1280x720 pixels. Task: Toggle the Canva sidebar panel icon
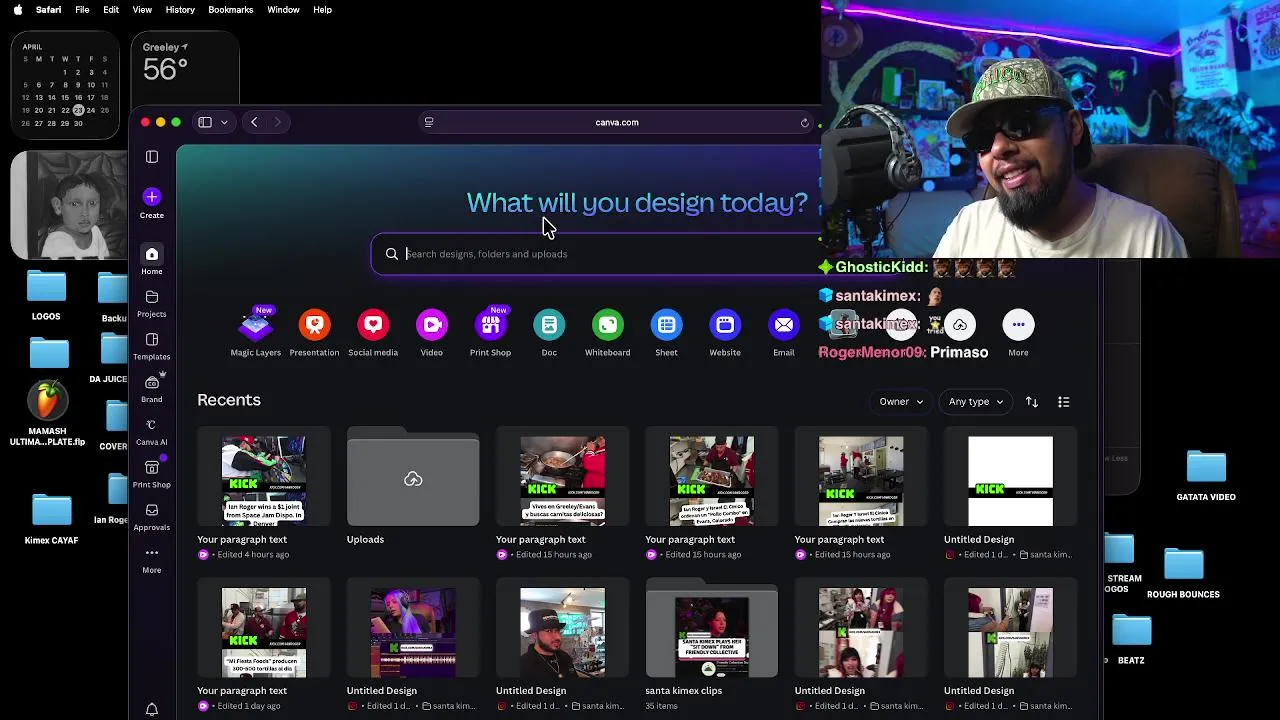coord(152,157)
